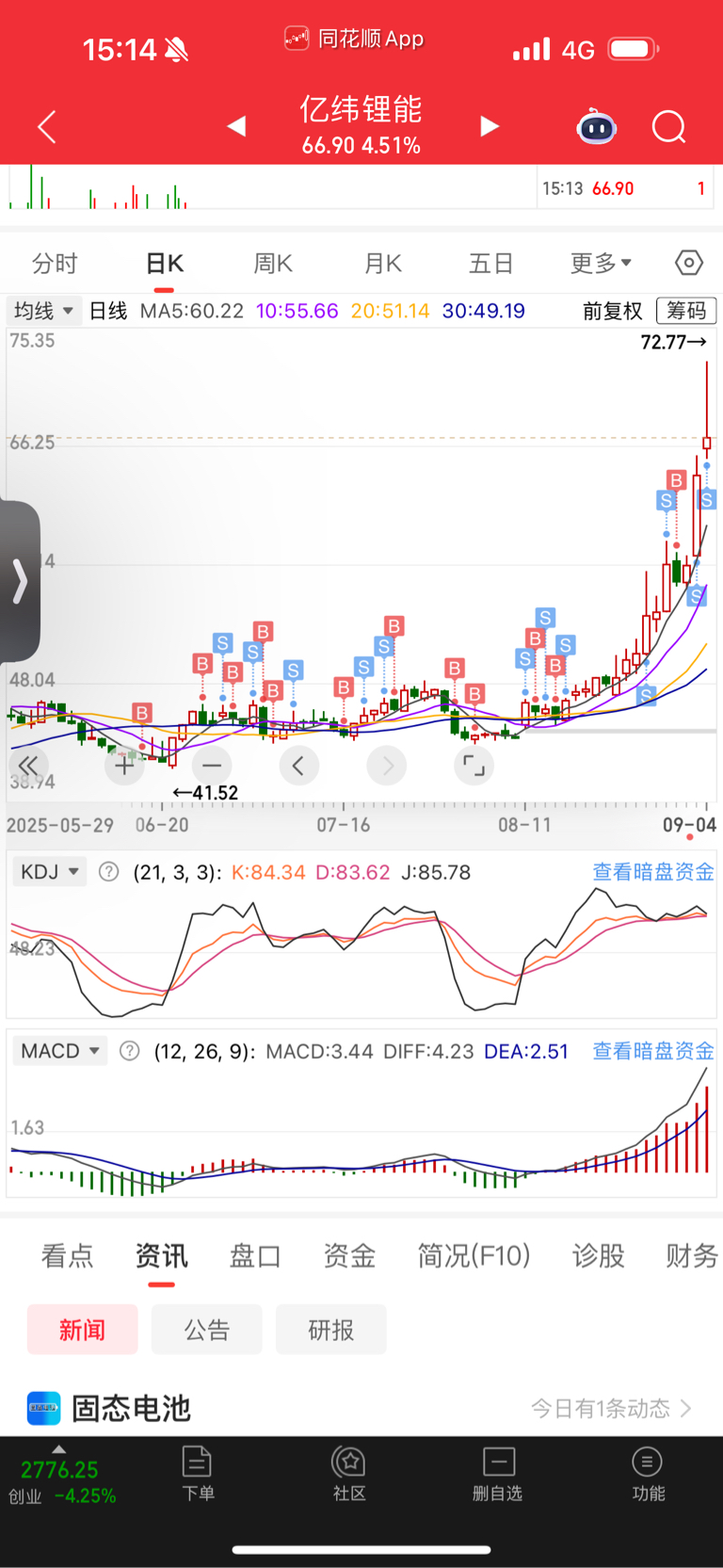This screenshot has width=723, height=1568.
Task: Open the KDJ indicator dropdown
Action: tap(49, 872)
